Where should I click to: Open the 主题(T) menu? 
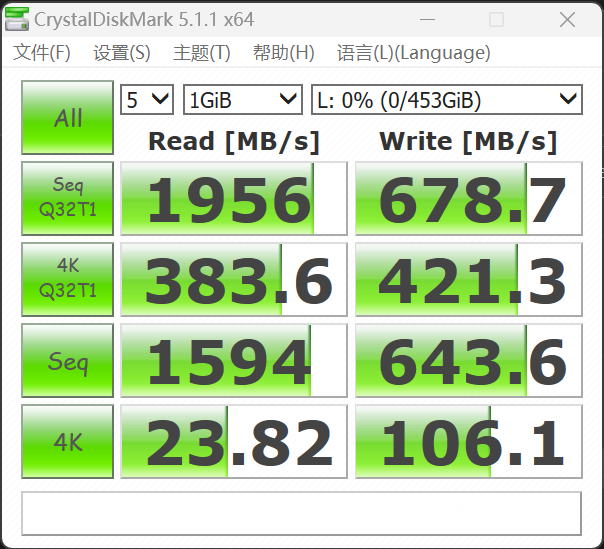point(201,52)
